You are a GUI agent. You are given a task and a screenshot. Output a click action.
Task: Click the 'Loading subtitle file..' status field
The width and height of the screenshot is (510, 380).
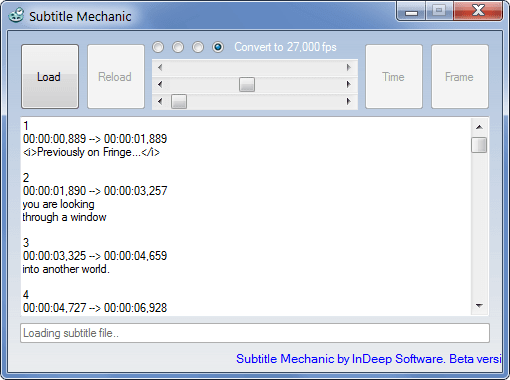pyautogui.click(x=255, y=333)
